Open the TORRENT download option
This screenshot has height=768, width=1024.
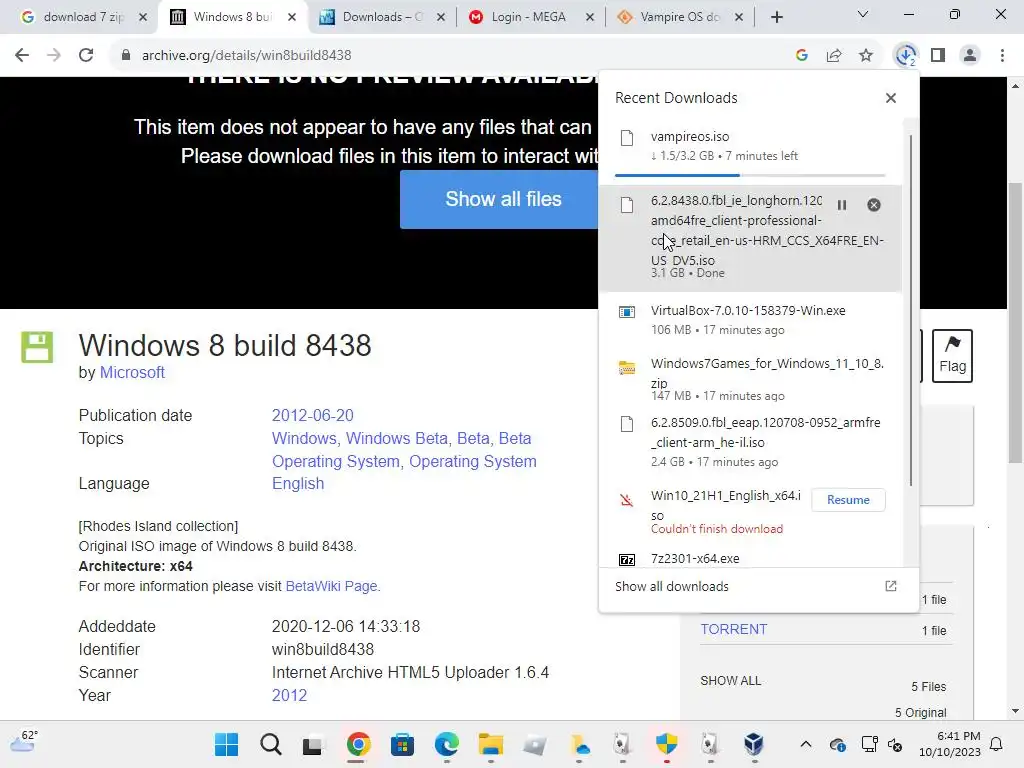734,629
